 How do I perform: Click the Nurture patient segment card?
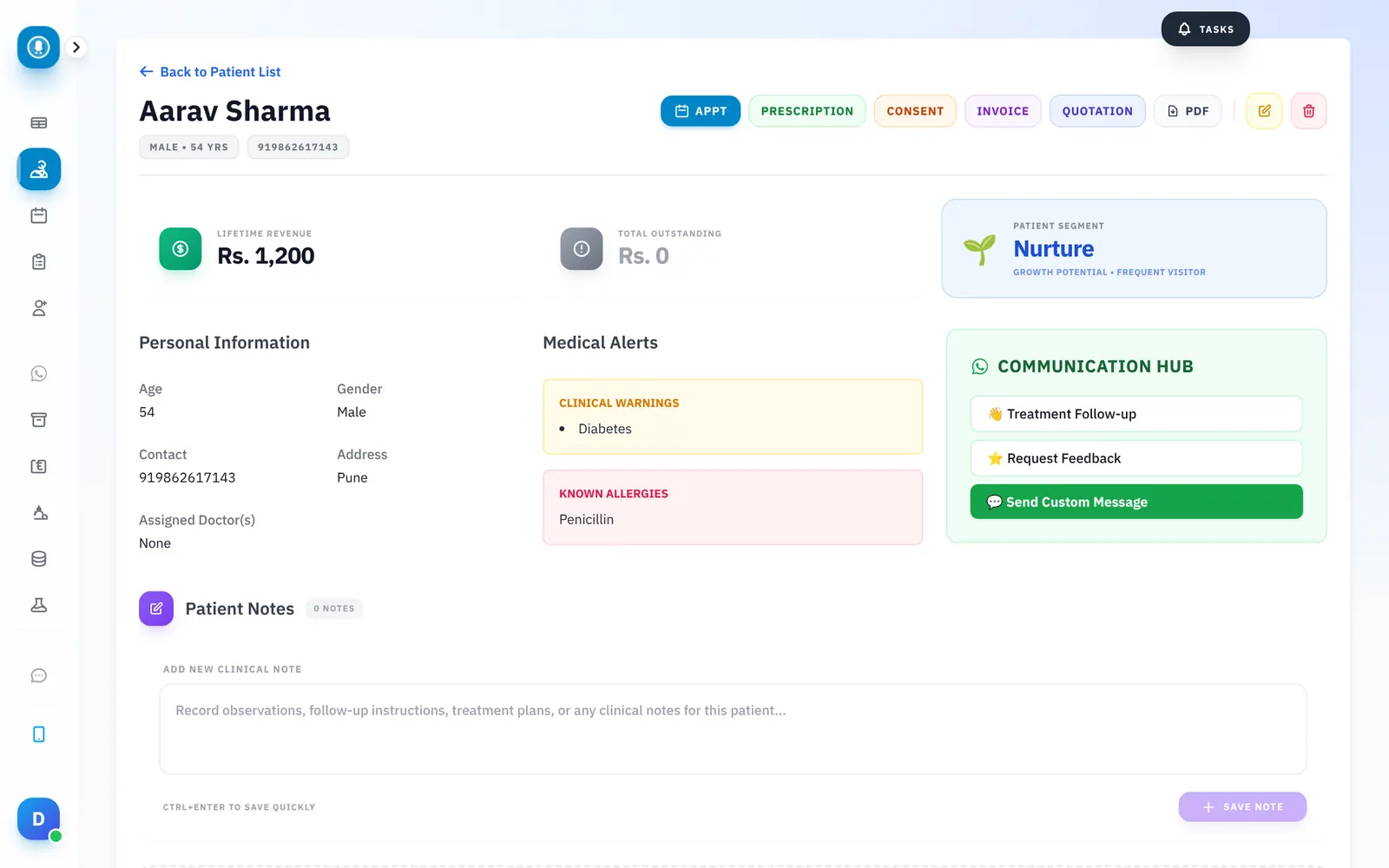pos(1134,248)
